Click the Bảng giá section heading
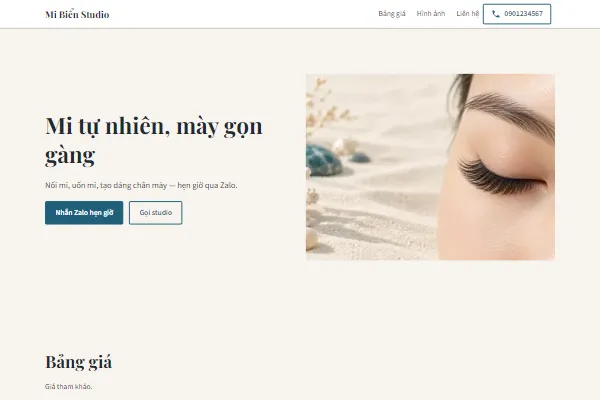600x400 pixels. pos(78,362)
